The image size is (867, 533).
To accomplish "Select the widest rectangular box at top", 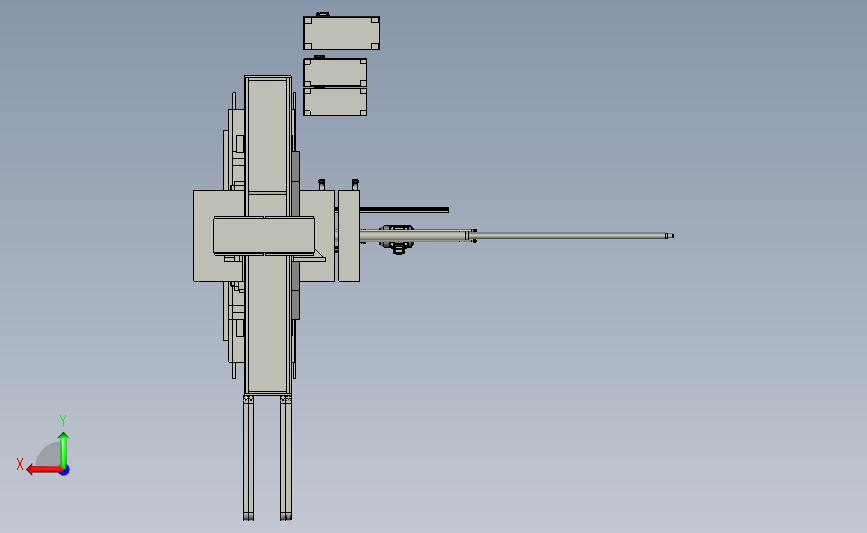I will point(341,33).
